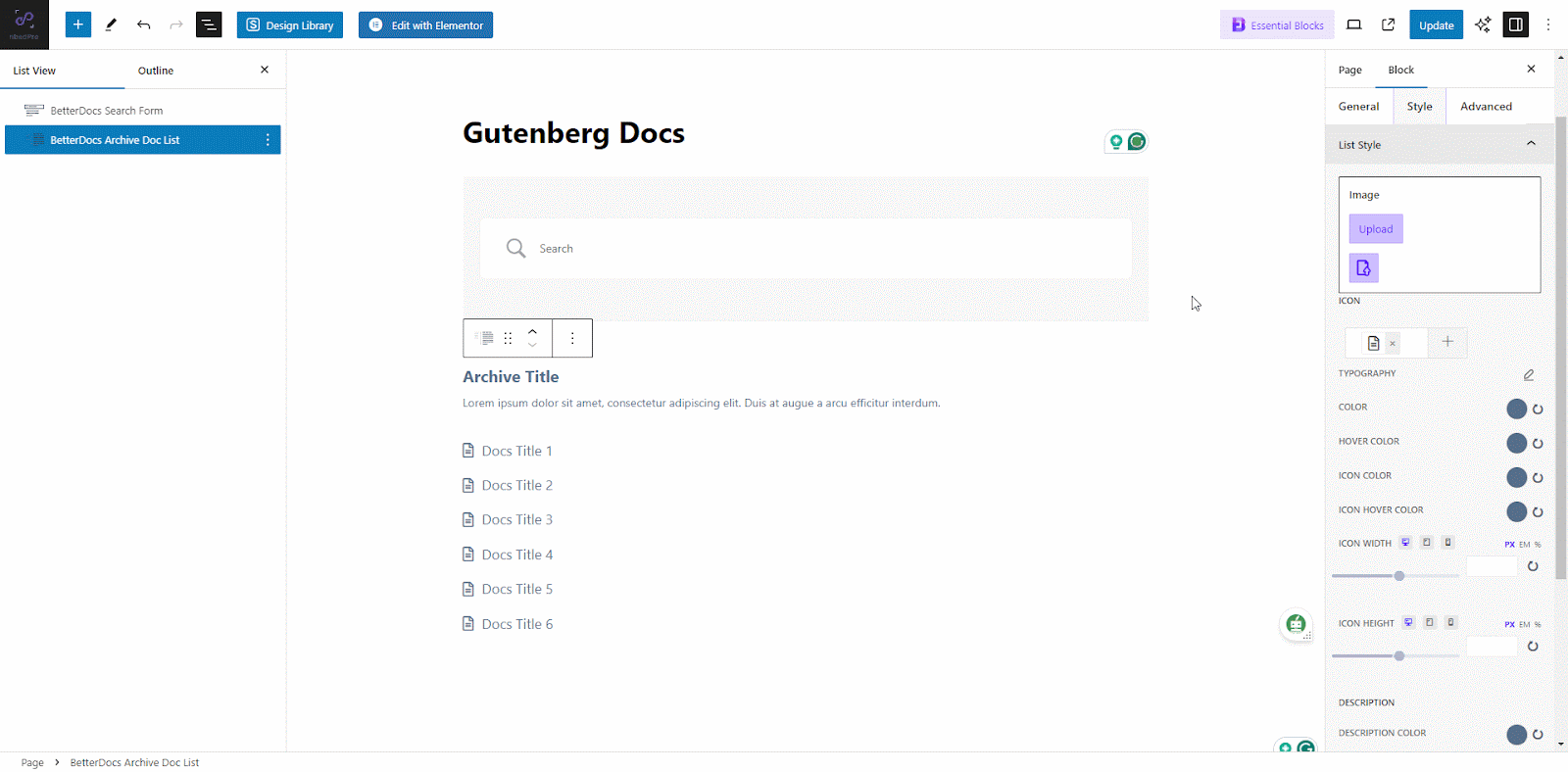Image resolution: width=1568 pixels, height=772 pixels.
Task: Click the Edit with Elementor button
Action: [x=424, y=24]
